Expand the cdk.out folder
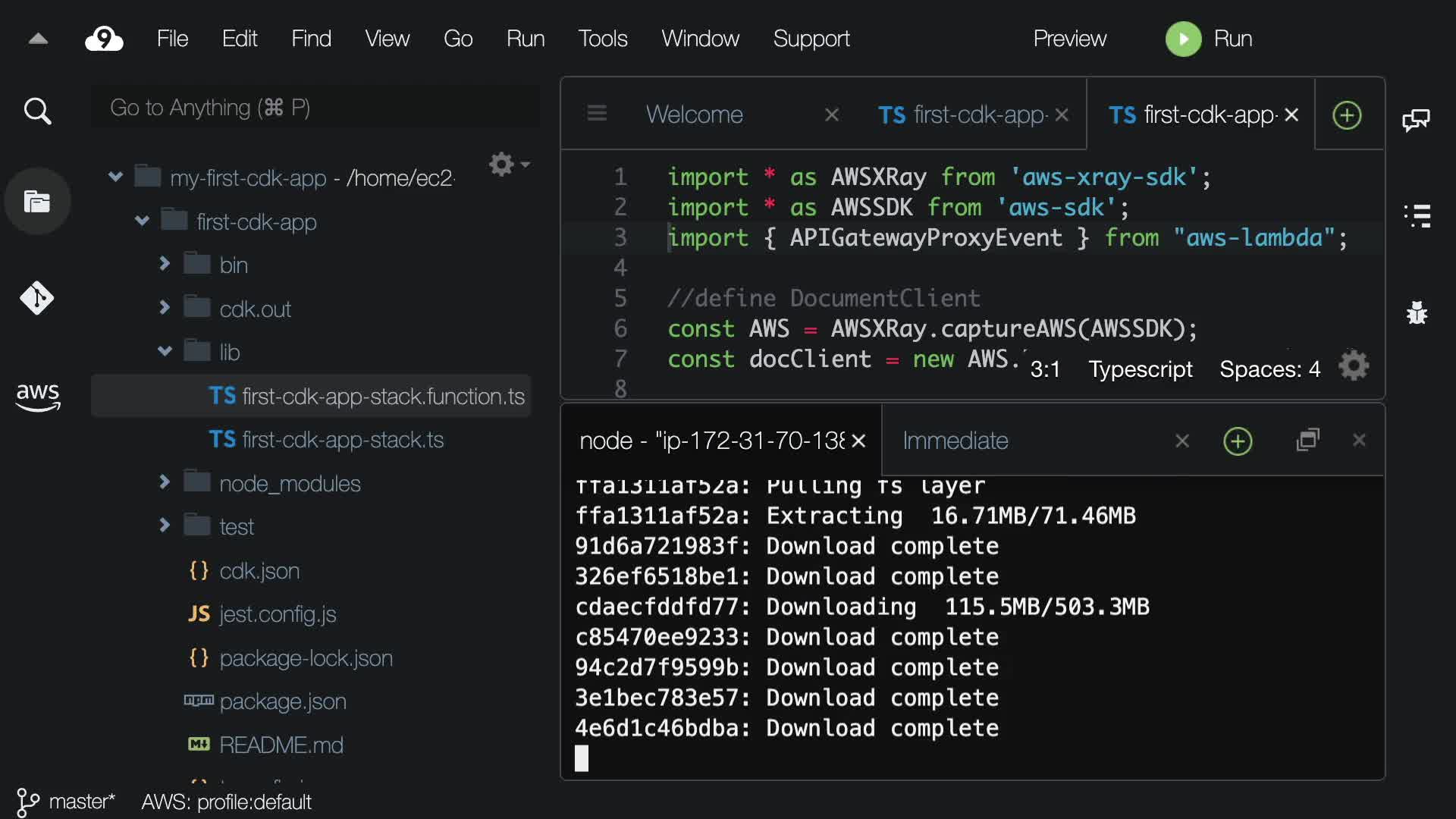 (165, 308)
